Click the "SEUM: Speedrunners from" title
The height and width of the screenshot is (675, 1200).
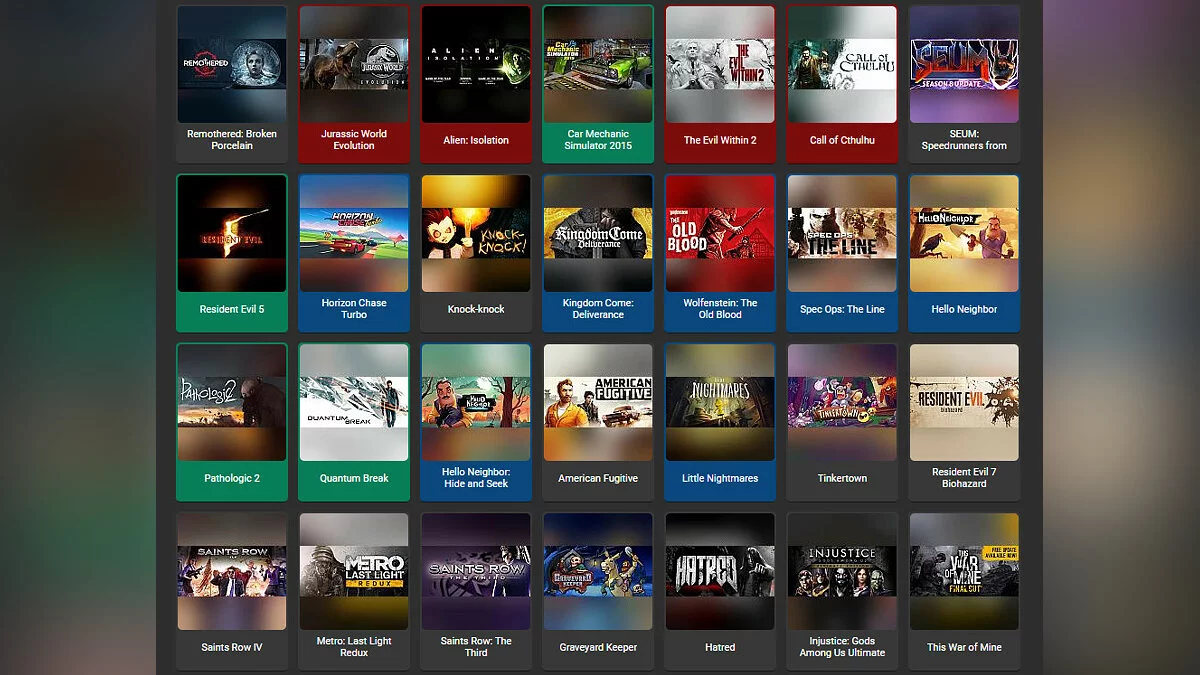[x=964, y=140]
